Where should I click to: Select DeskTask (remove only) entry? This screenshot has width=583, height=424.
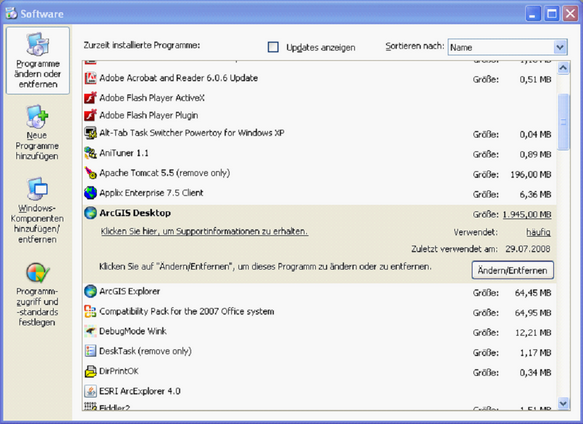pyautogui.click(x=319, y=351)
